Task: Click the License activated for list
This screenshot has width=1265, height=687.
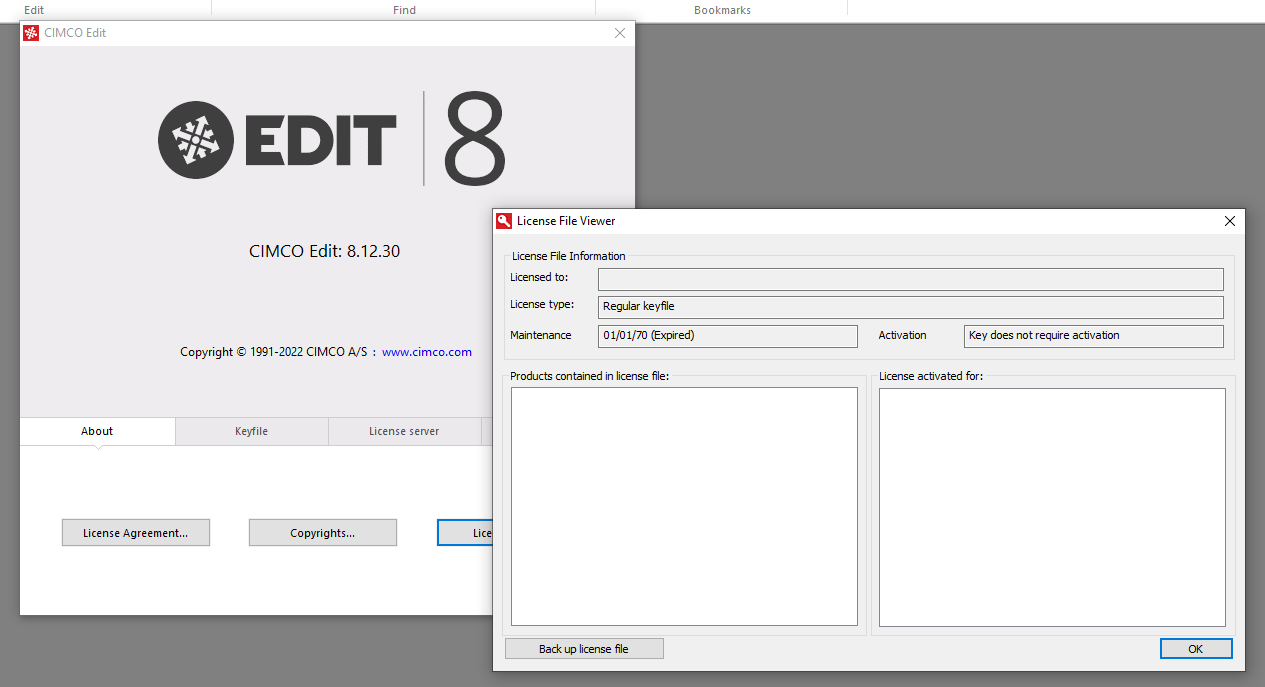Action: click(1053, 507)
